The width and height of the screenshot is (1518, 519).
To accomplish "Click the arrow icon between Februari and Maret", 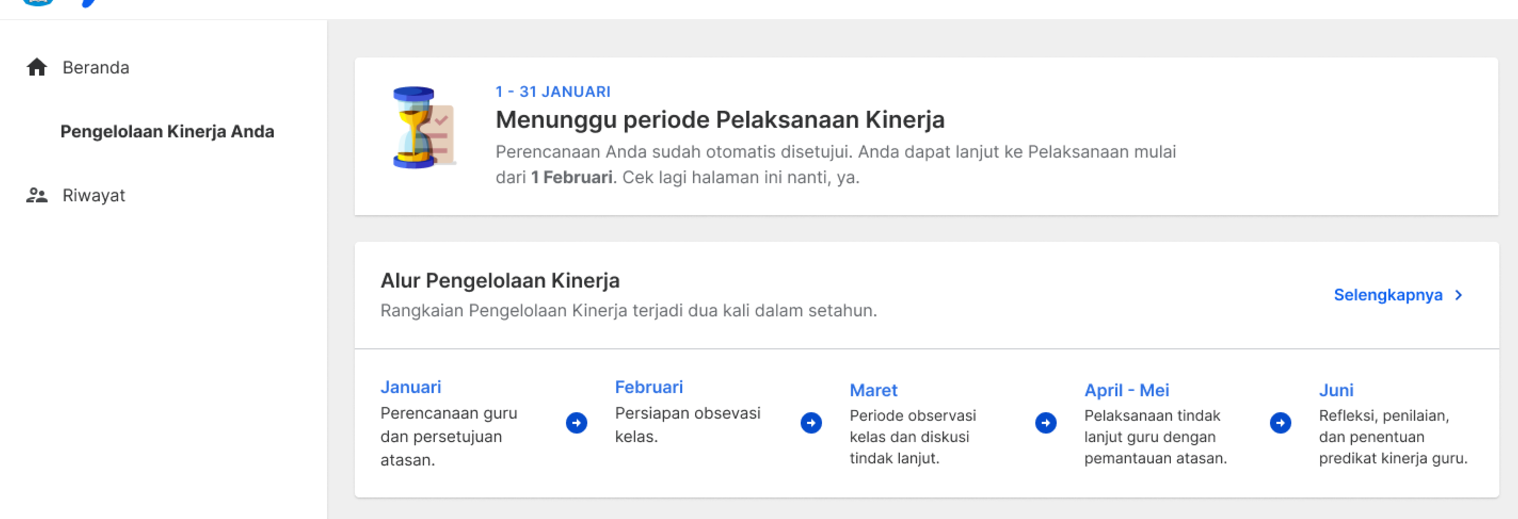I will point(812,423).
